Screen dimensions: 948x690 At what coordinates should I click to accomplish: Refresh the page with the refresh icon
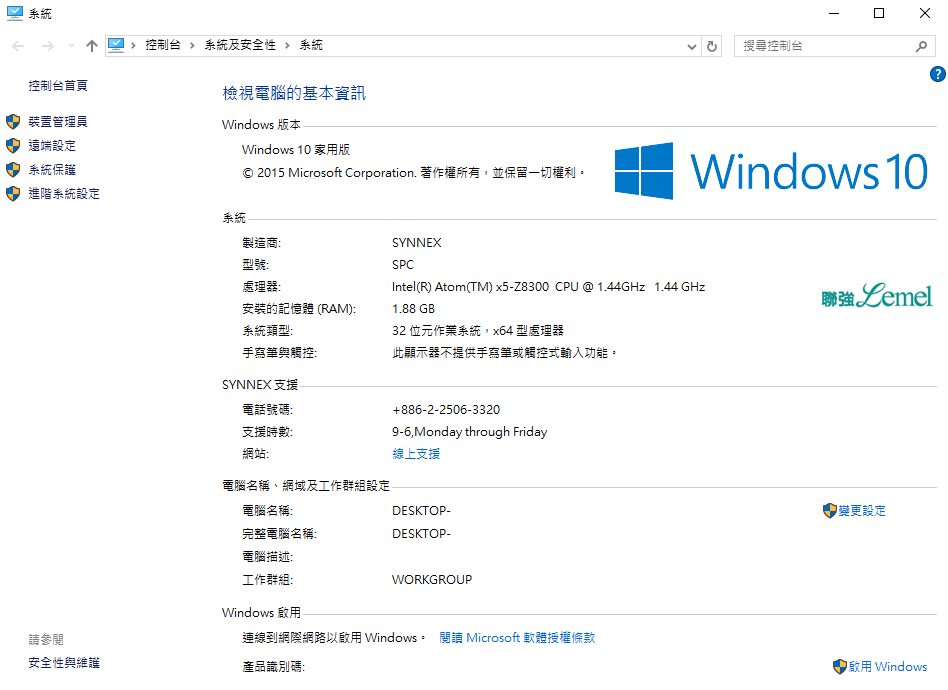pos(712,46)
